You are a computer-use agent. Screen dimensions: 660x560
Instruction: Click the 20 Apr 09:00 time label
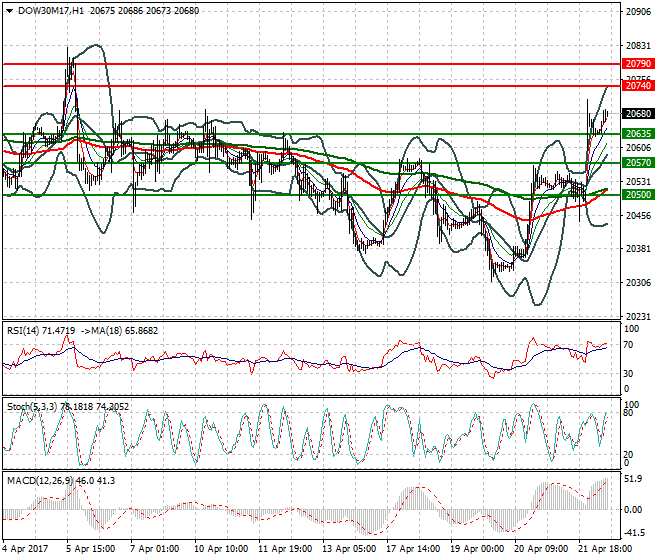pos(541,549)
